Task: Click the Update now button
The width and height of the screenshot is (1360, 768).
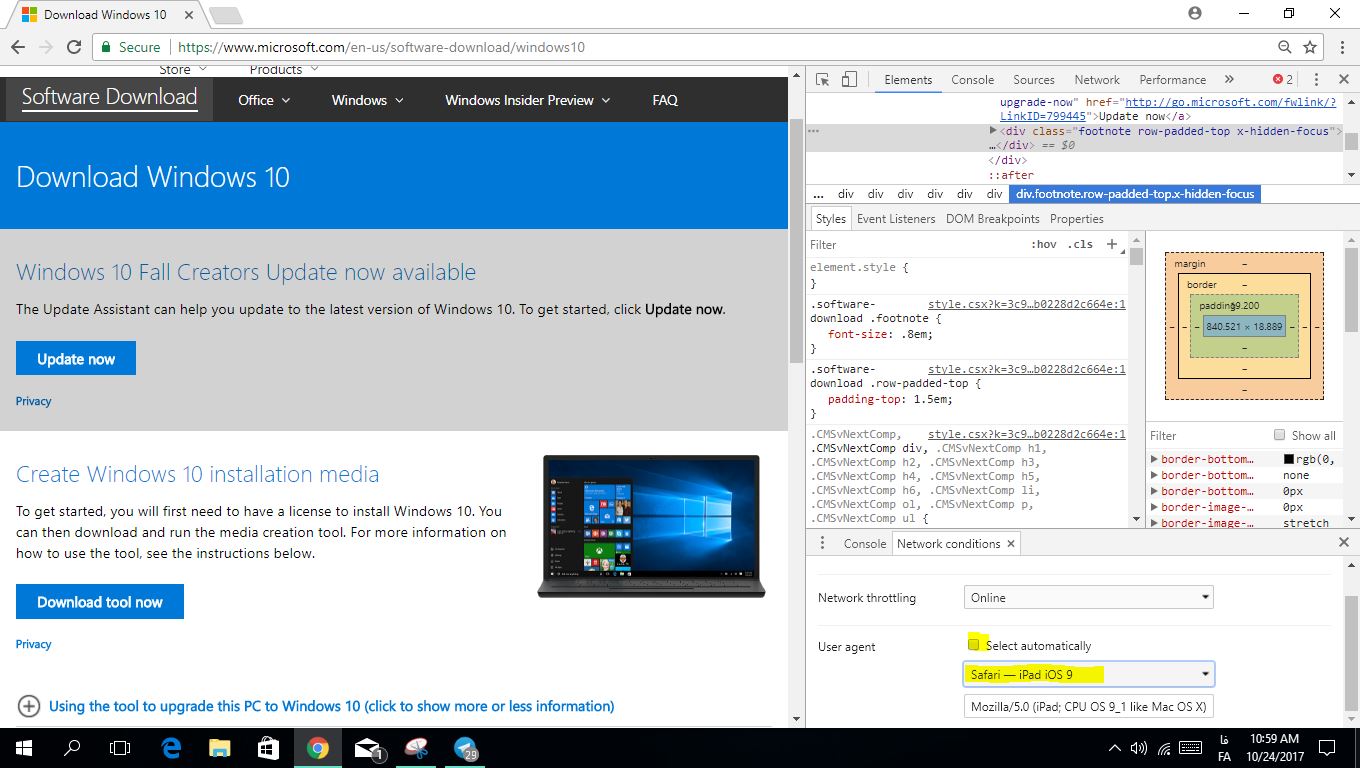Action: click(x=76, y=359)
